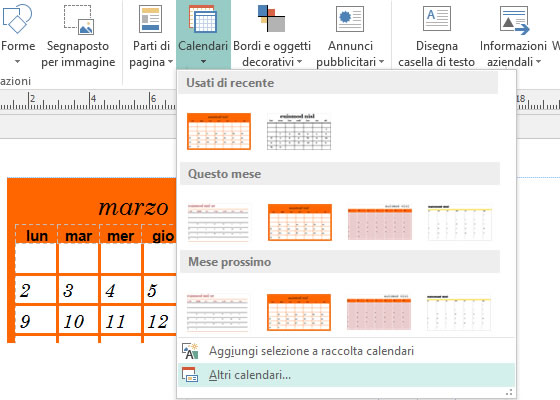The width and height of the screenshot is (560, 400).
Task: Click the marzo calendar title text
Action: point(133,208)
